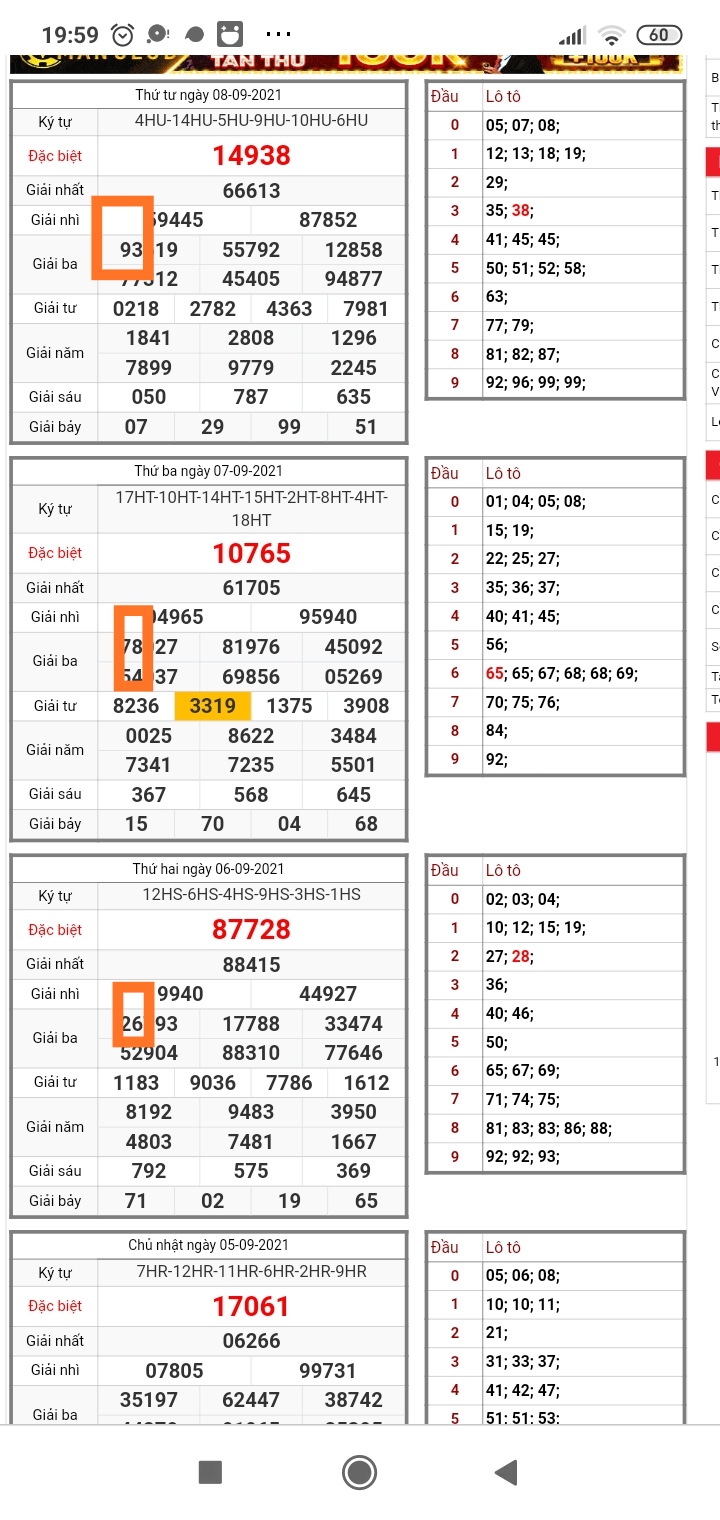Tap the mobile signal bars icon
The image size is (720, 1520).
[x=571, y=36]
